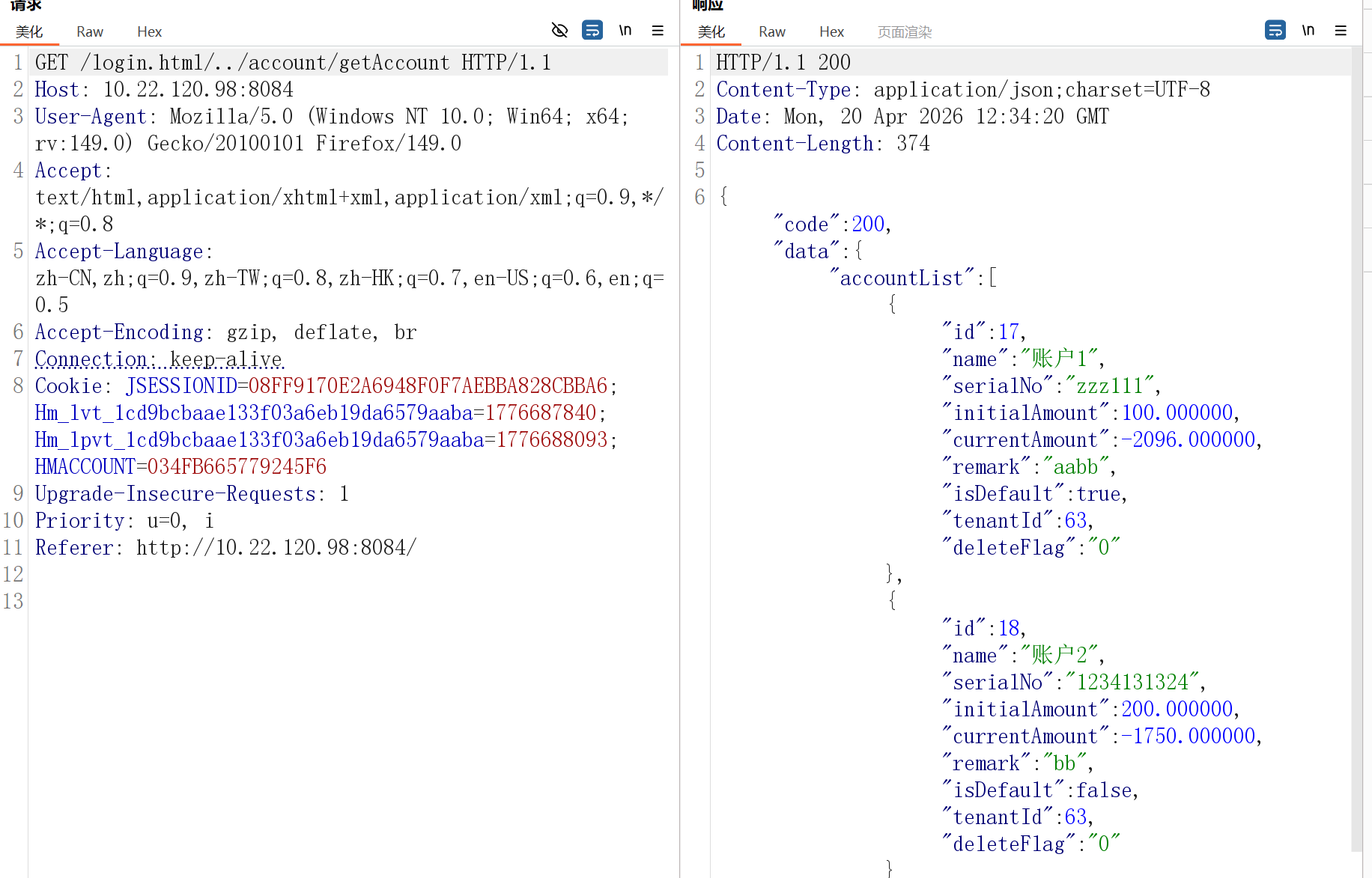Click the Host header value 10.22.120.98:8084
Viewport: 1372px width, 878px height.
(198, 89)
